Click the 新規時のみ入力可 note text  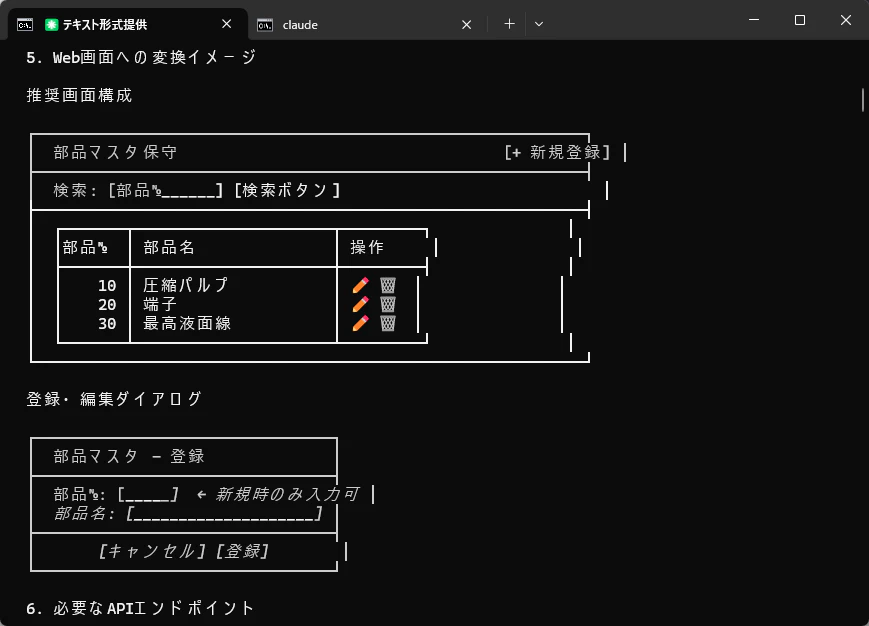pos(287,494)
